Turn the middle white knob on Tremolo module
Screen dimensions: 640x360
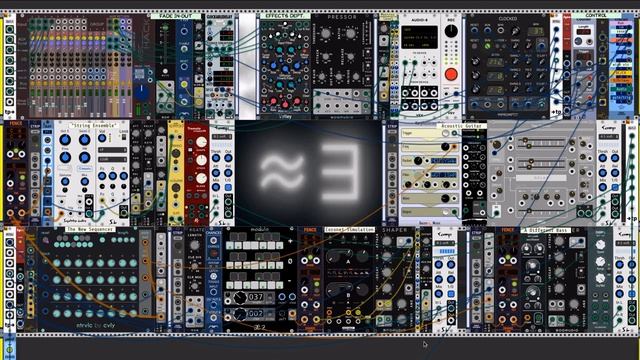[x=201, y=160]
